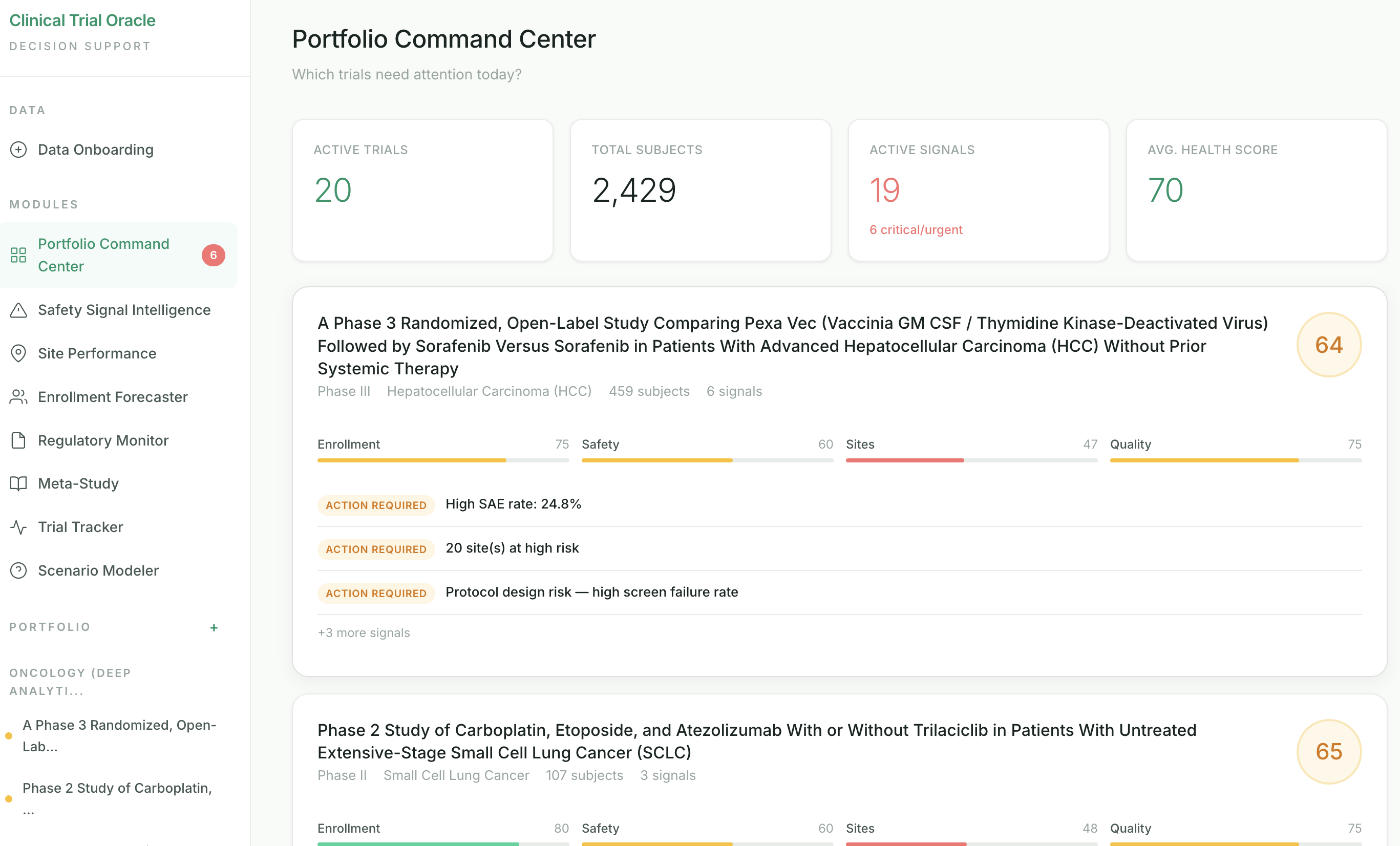Click the Scenario Modeler question circle icon
This screenshot has width=1400, height=846.
pyautogui.click(x=18, y=570)
